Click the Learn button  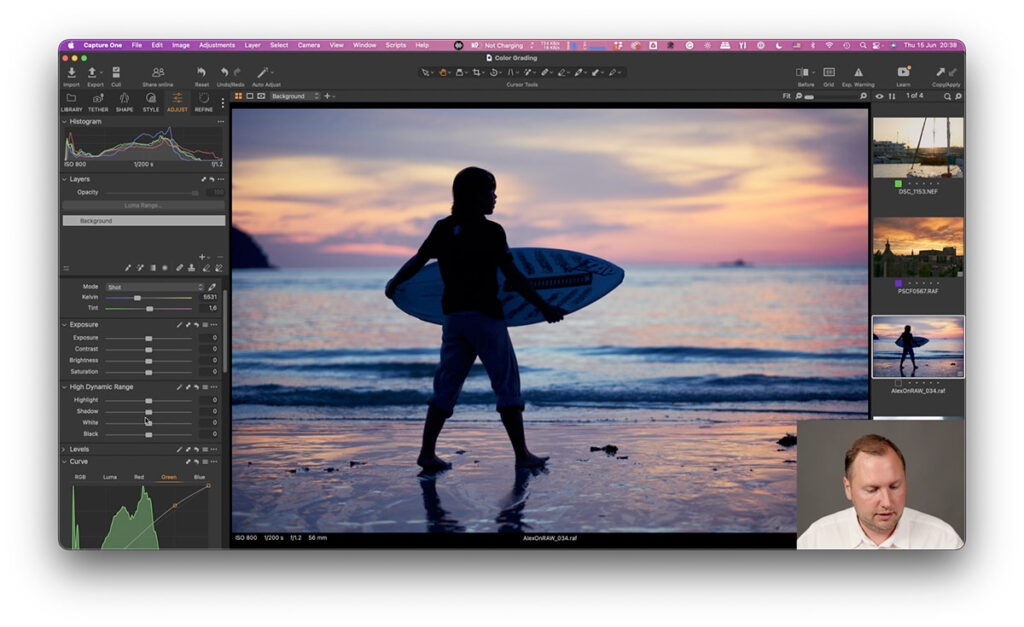click(903, 71)
